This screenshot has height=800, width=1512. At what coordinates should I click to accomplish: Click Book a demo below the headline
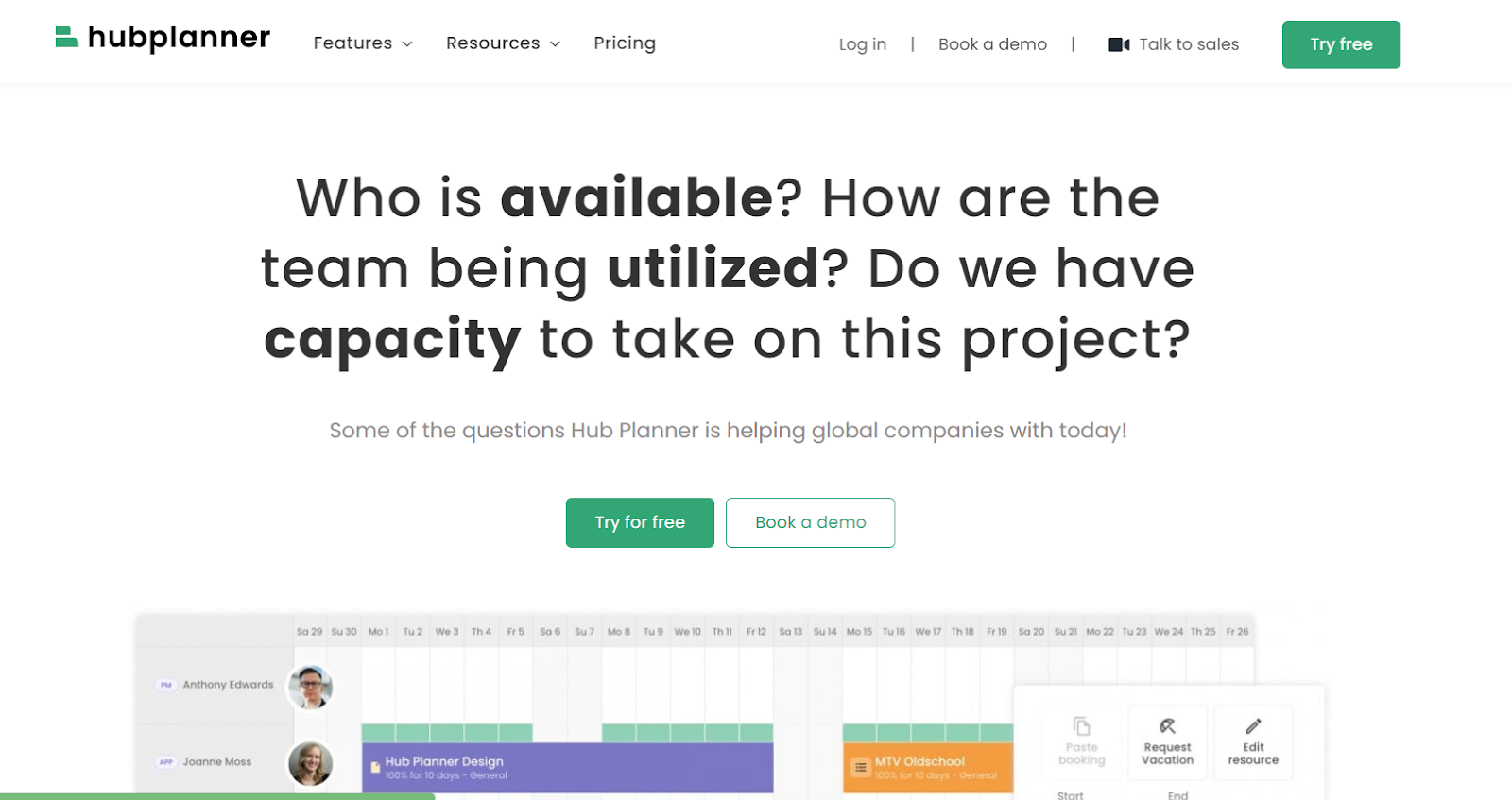809,522
